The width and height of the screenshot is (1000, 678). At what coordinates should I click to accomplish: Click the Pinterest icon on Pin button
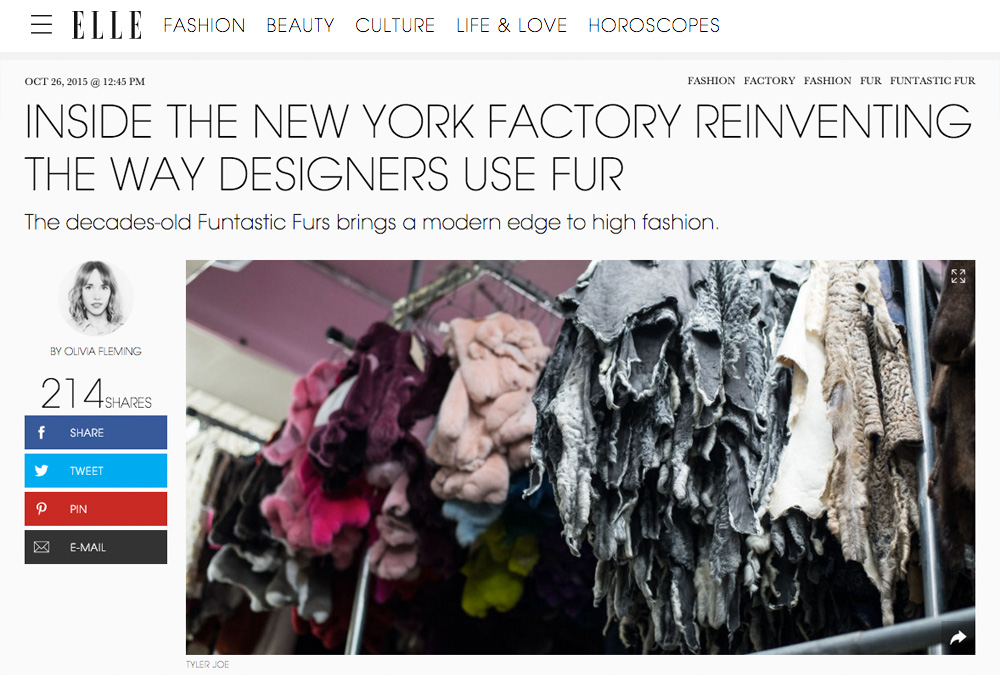point(41,509)
